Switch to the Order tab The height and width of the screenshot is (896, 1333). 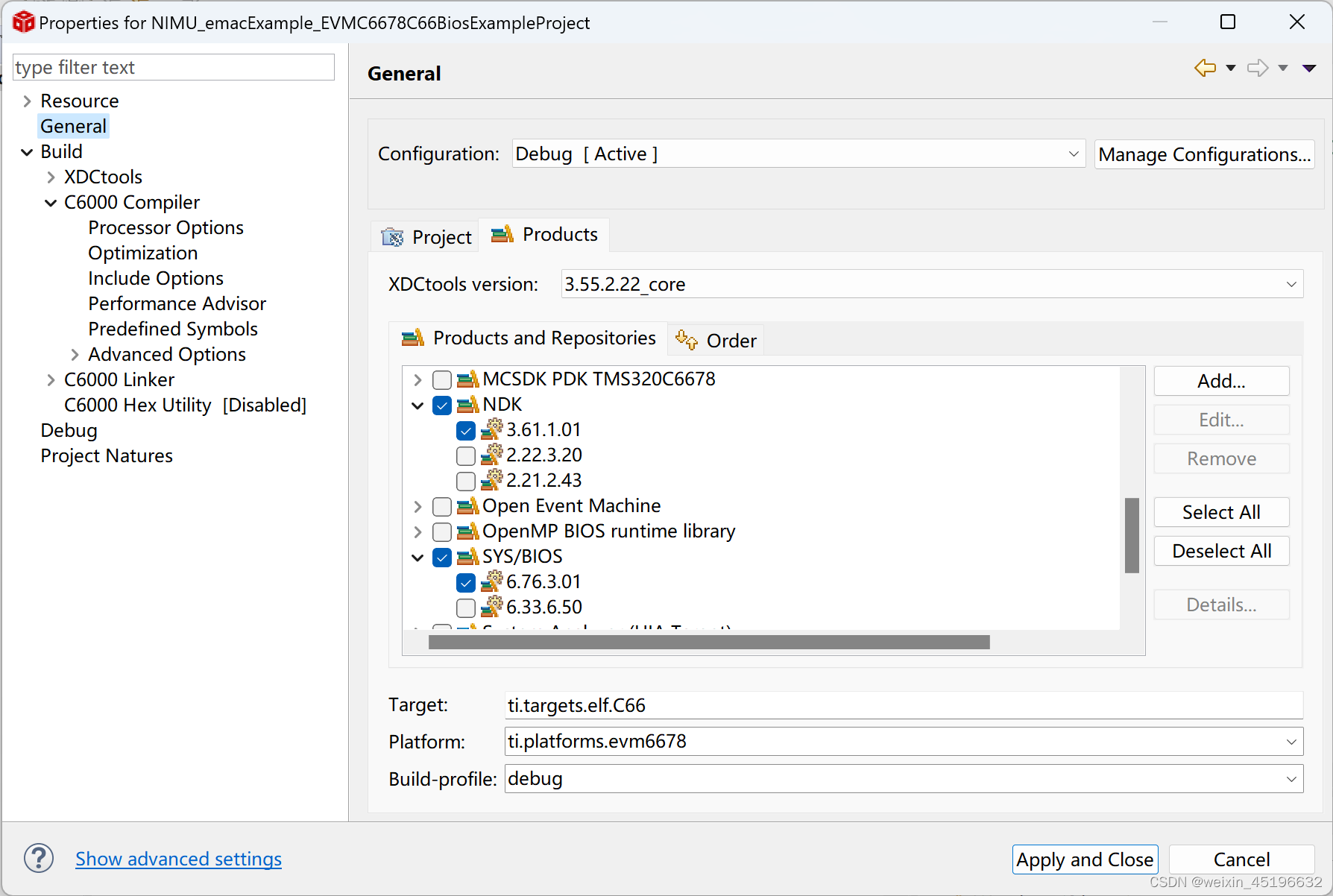(x=716, y=341)
